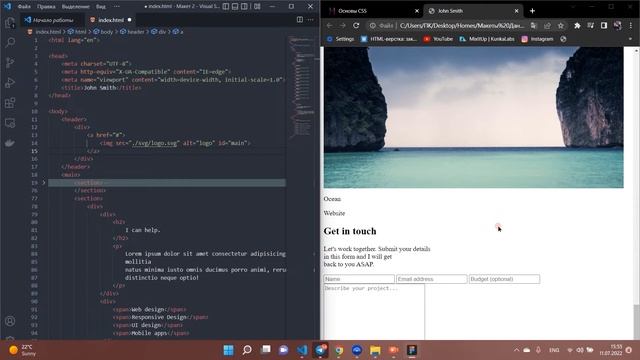Image resolution: width=640 pixels, height=360 pixels.
Task: Open Accounts menu in VS Code
Action: pyautogui.click(x=10, y=321)
